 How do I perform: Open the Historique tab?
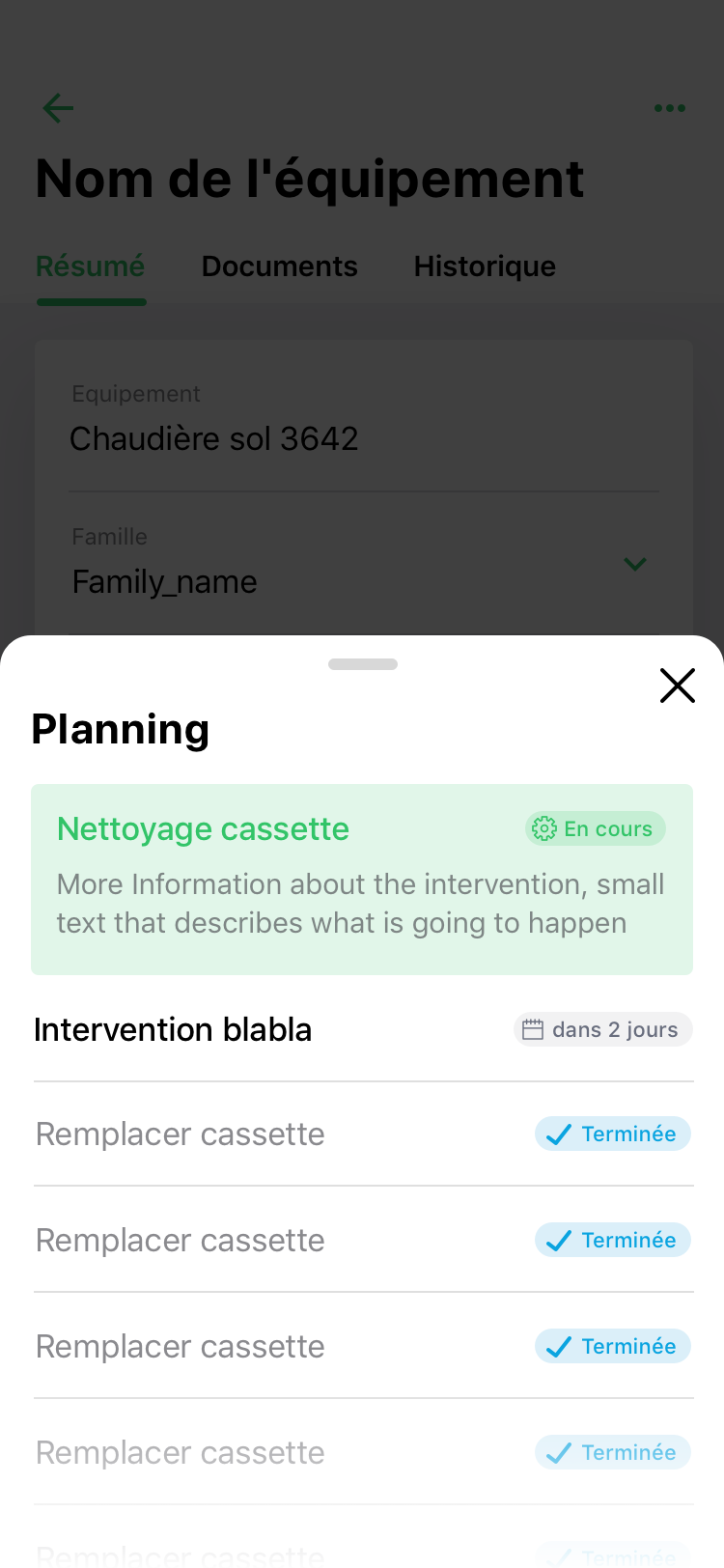pyautogui.click(x=485, y=266)
